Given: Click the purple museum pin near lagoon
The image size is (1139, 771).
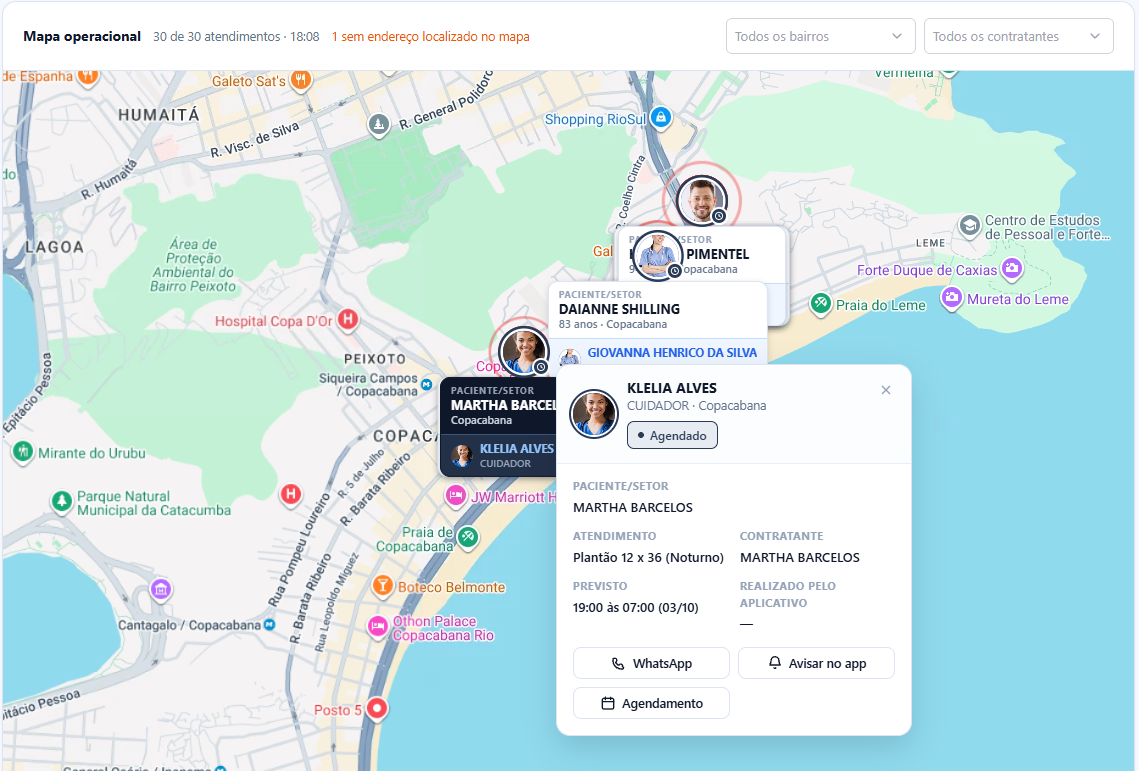Looking at the screenshot, I should 161,589.
